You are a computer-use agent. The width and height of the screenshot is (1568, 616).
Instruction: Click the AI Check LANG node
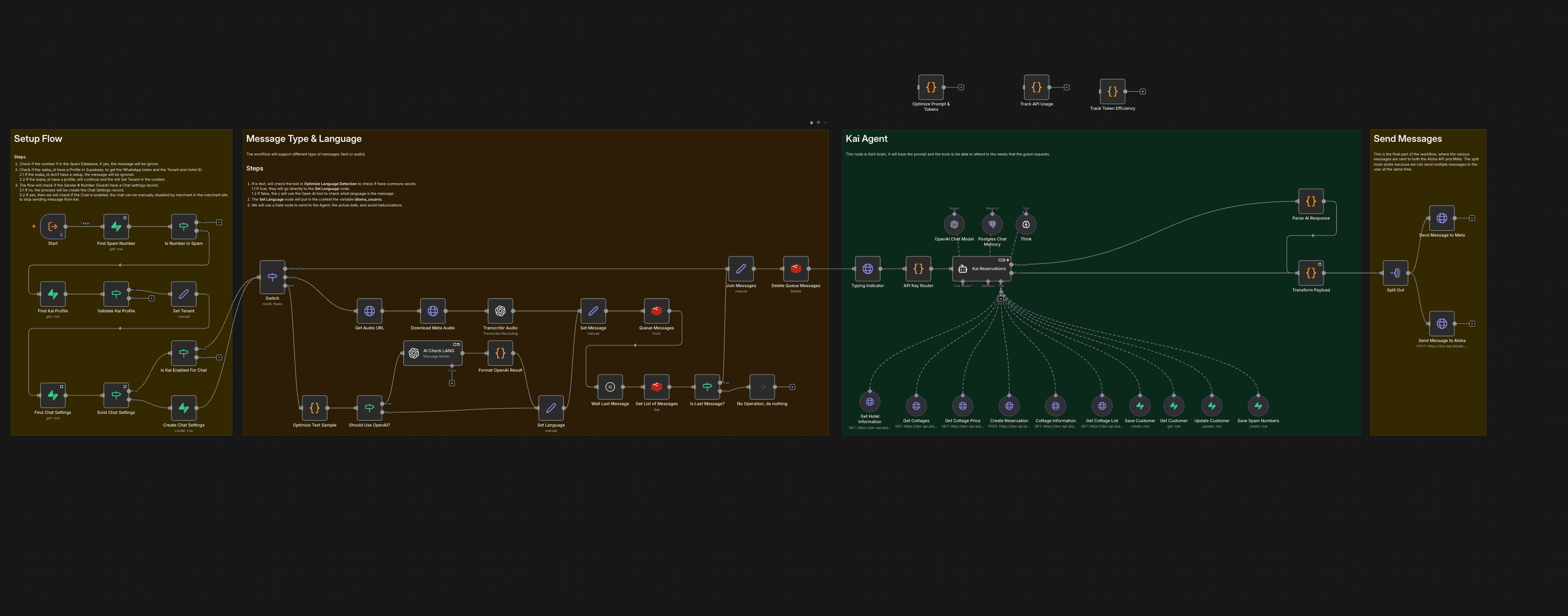click(433, 353)
